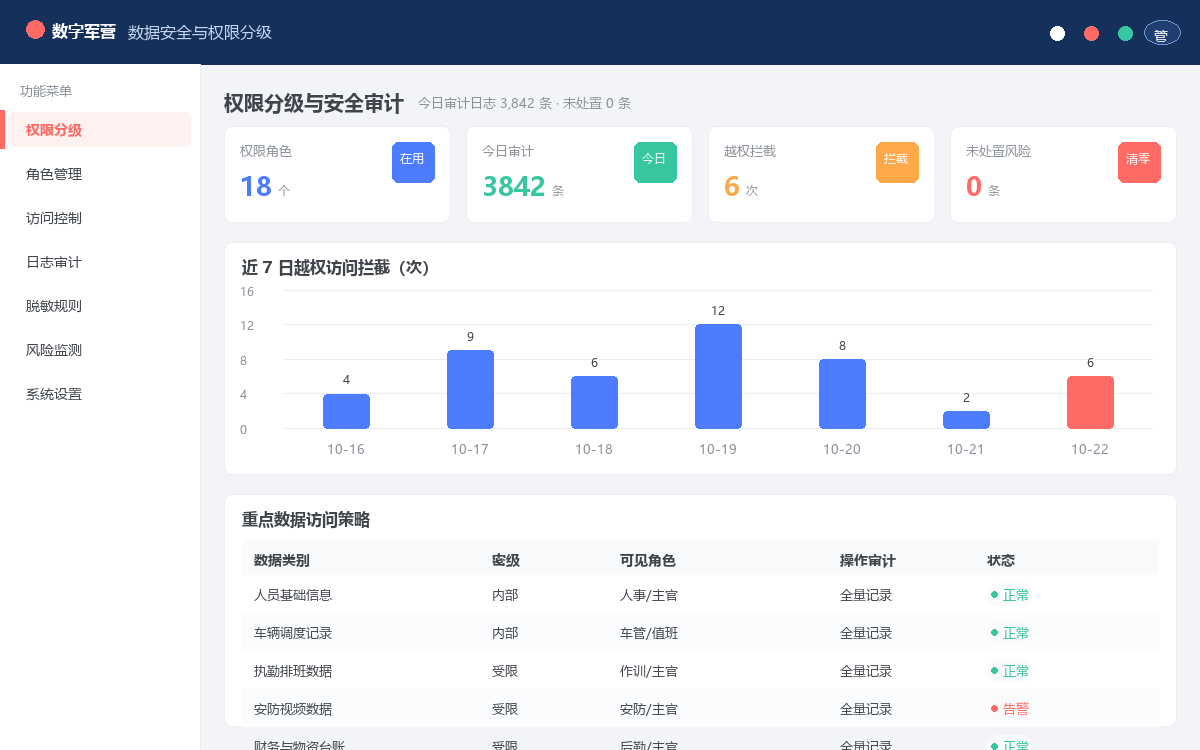Click the 数字军营 red logo circle
The width and height of the screenshot is (1200, 750).
[x=35, y=30]
